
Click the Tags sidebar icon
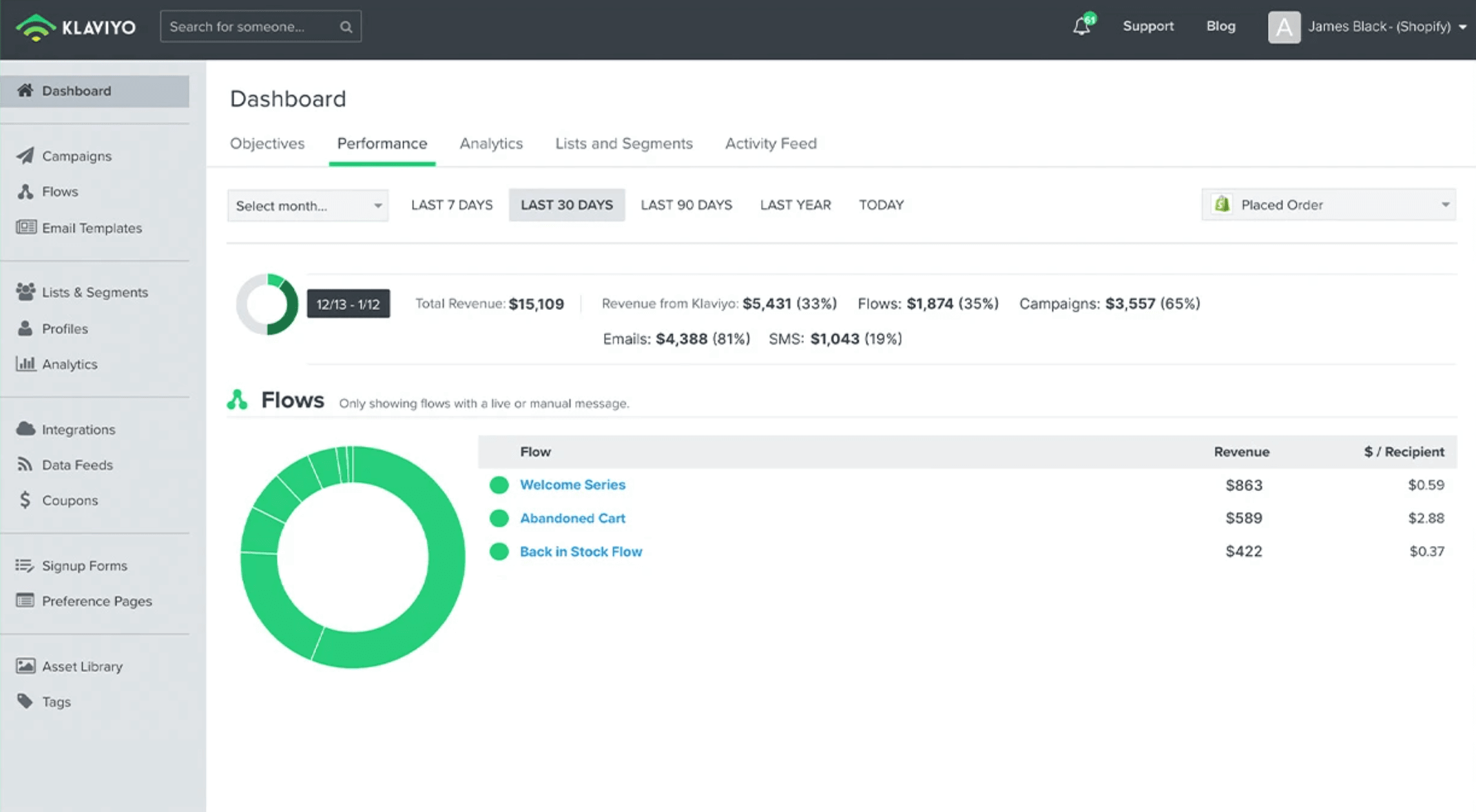pos(25,701)
